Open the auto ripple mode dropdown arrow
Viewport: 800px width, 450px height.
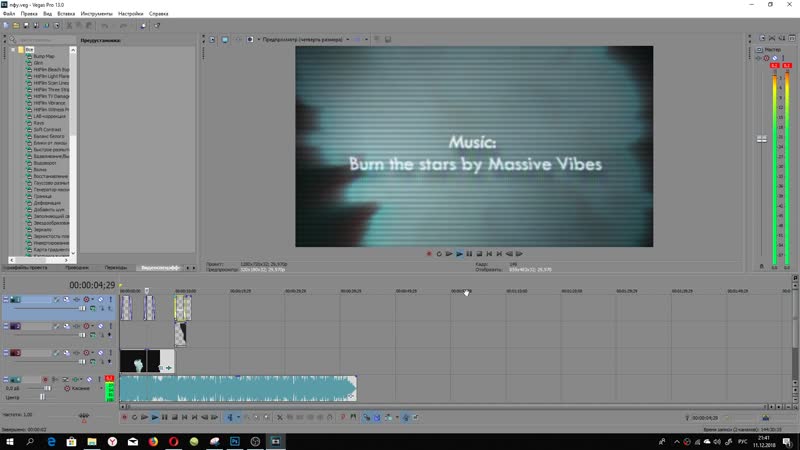click(x=397, y=417)
